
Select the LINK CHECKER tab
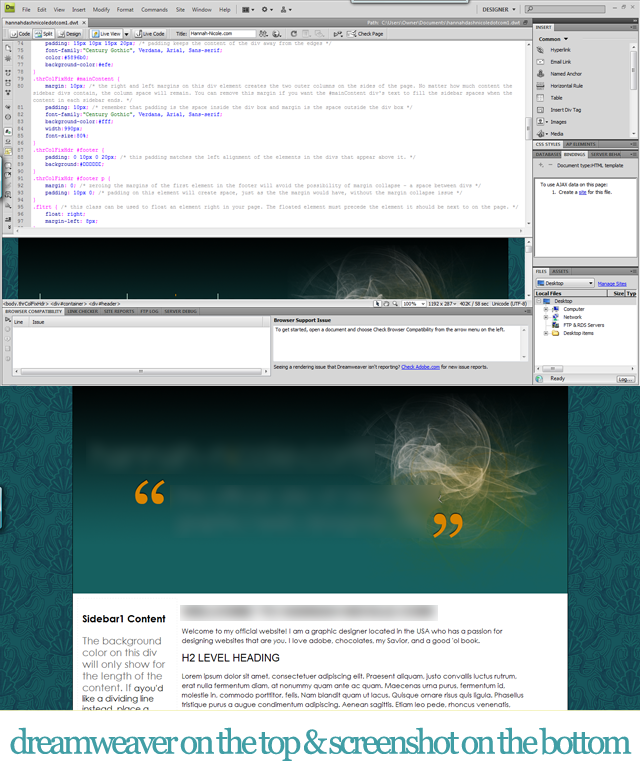pyautogui.click(x=82, y=311)
